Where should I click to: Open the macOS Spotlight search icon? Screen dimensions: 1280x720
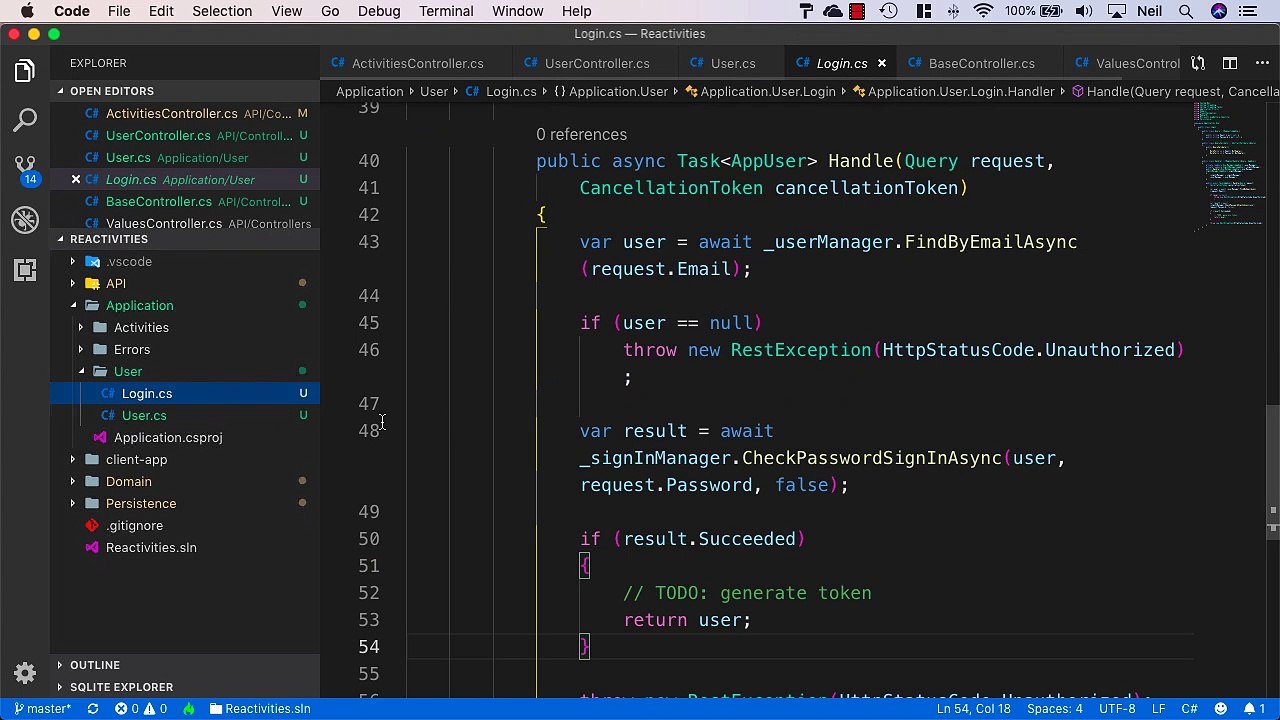pyautogui.click(x=1186, y=11)
